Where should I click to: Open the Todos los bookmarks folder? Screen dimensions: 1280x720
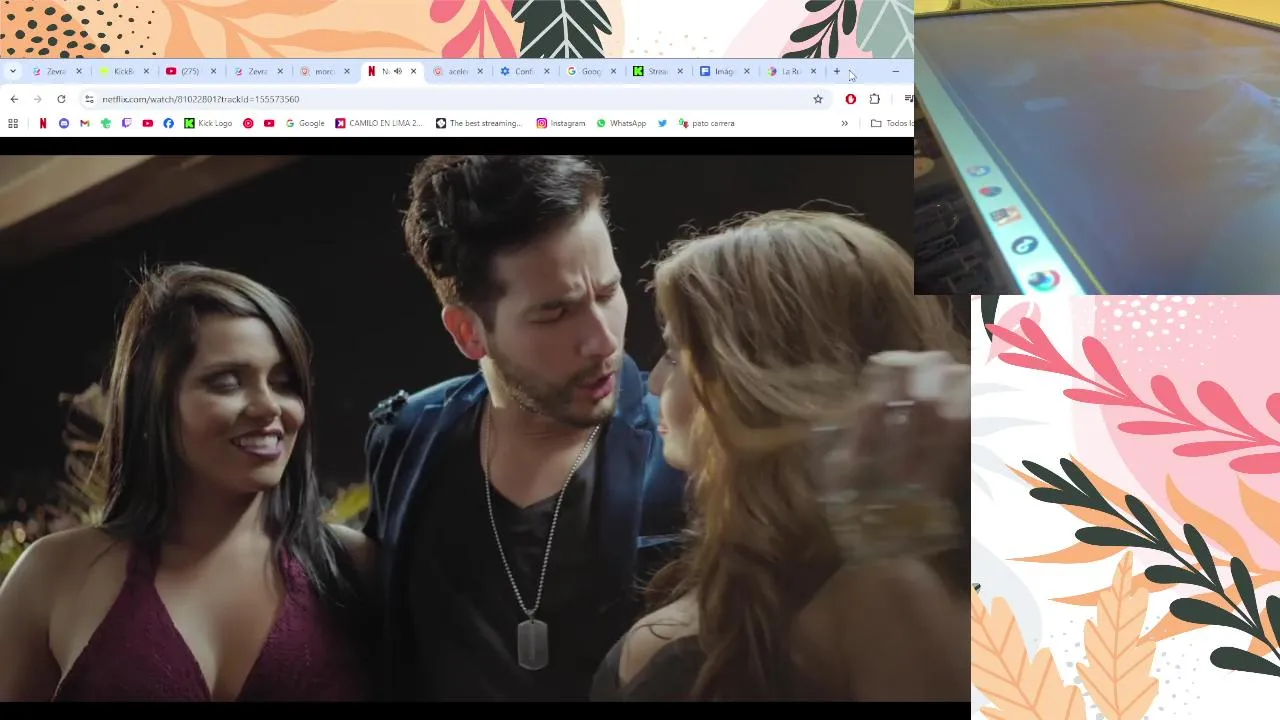click(892, 123)
